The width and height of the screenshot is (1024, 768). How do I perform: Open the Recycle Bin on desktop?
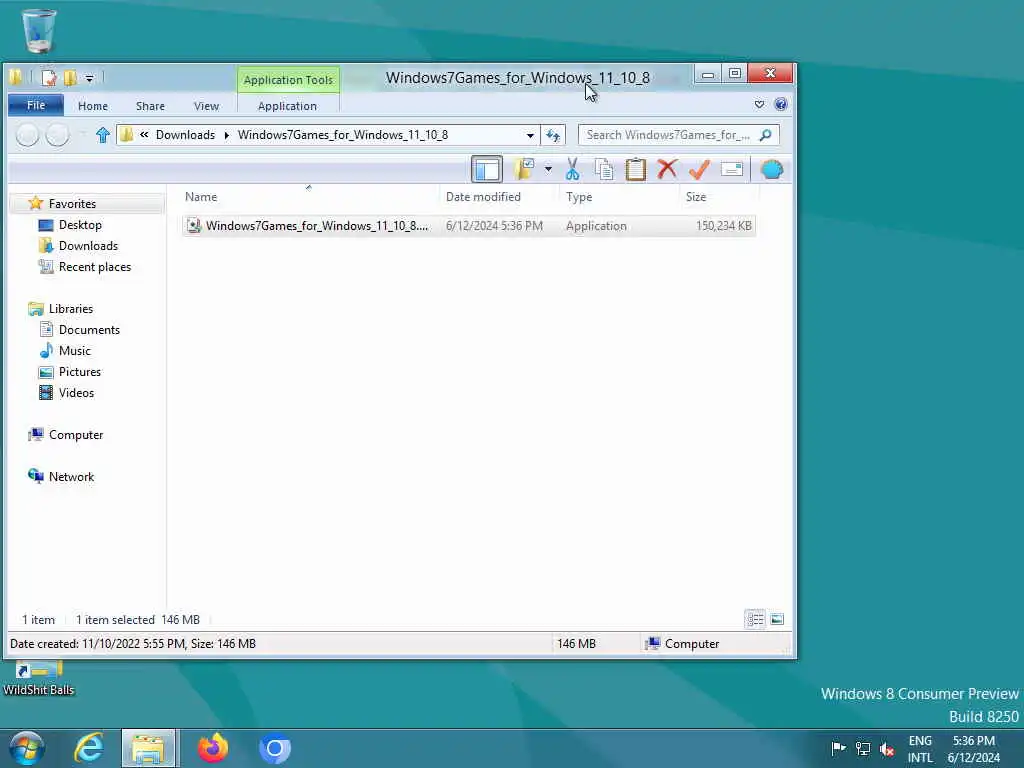pos(39,31)
